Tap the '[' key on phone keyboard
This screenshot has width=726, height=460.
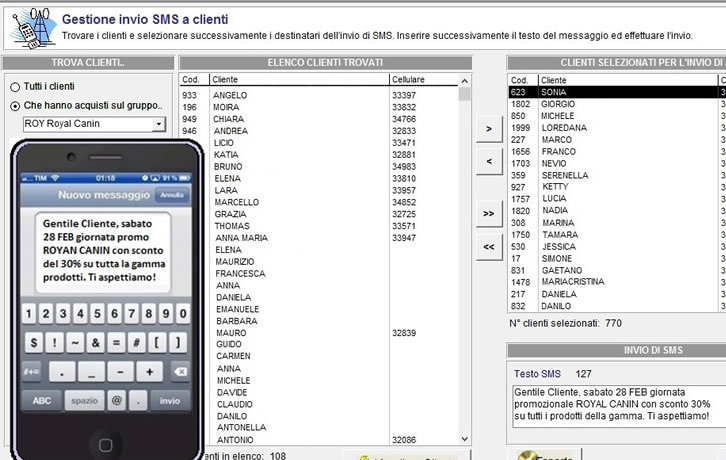157,343
